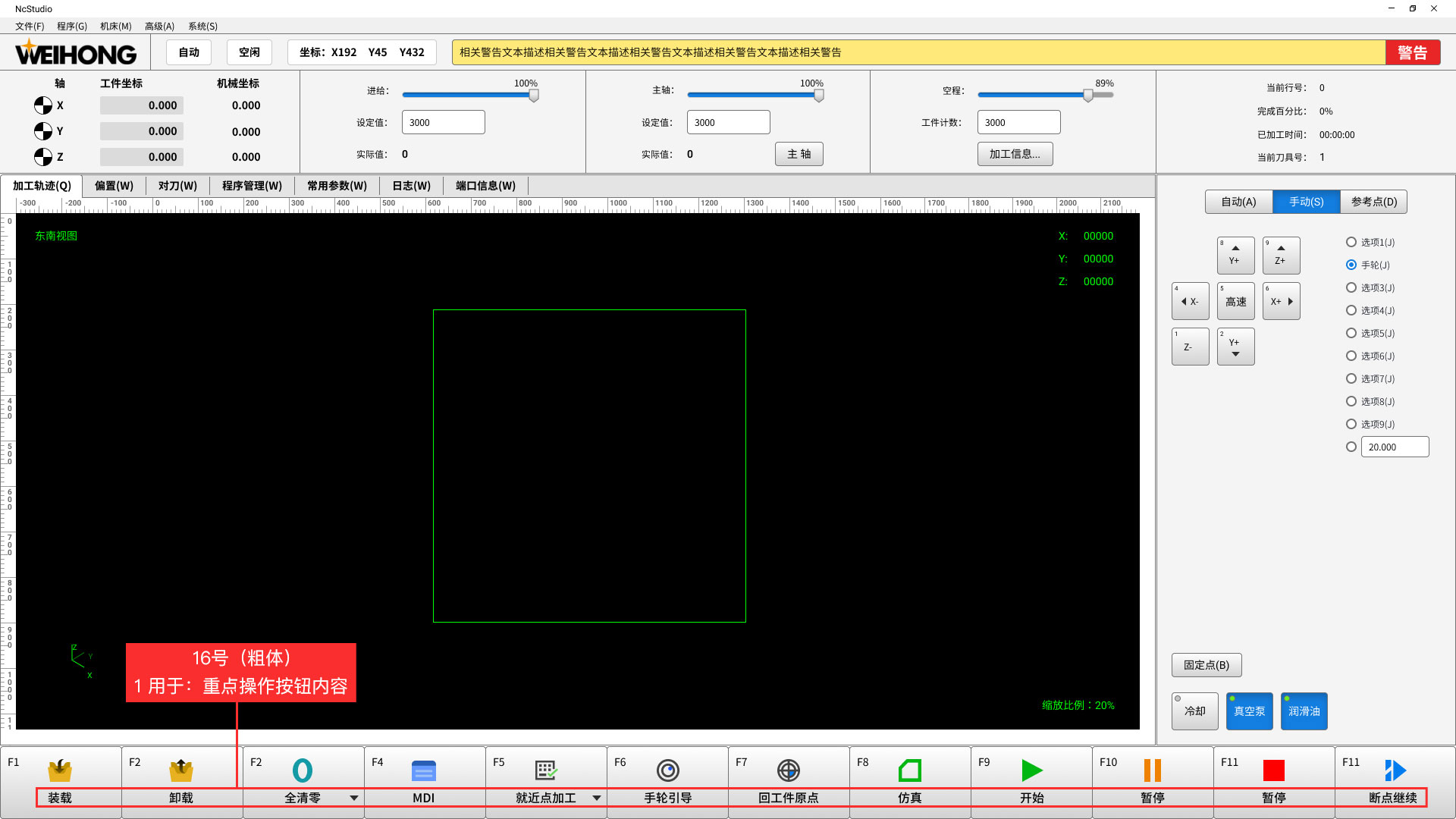Click the 主轴 spindle button
1456x819 pixels.
(799, 154)
